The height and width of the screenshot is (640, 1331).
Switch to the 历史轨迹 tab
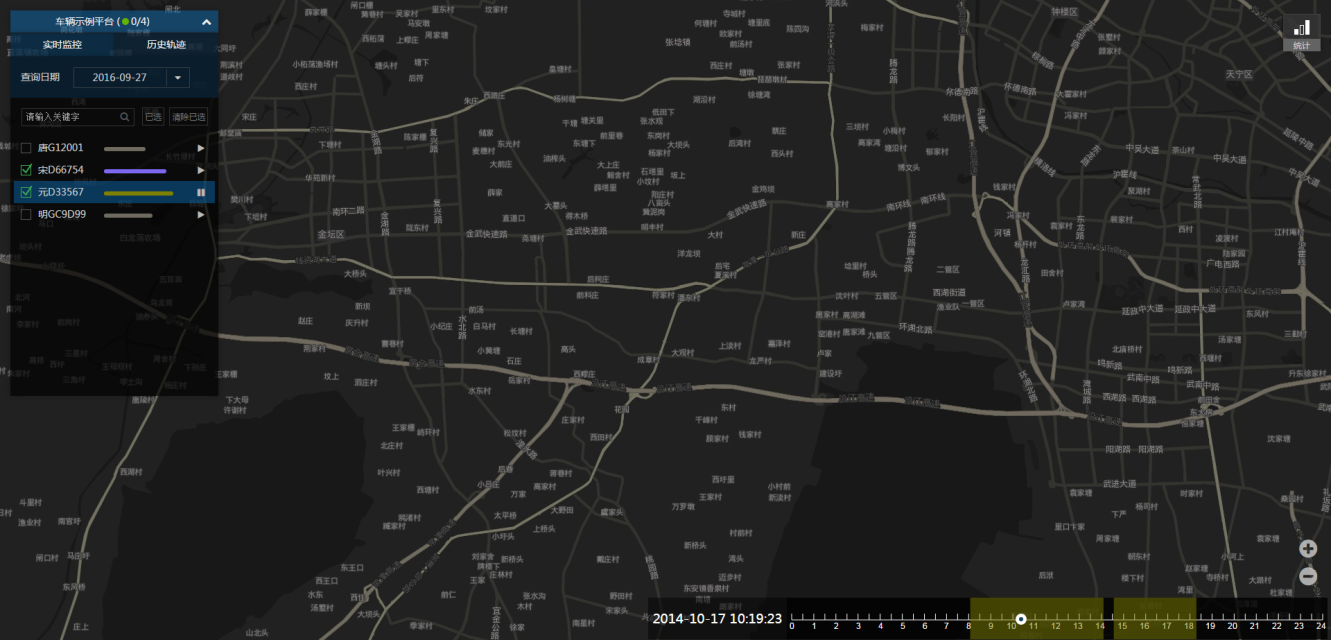click(166, 45)
